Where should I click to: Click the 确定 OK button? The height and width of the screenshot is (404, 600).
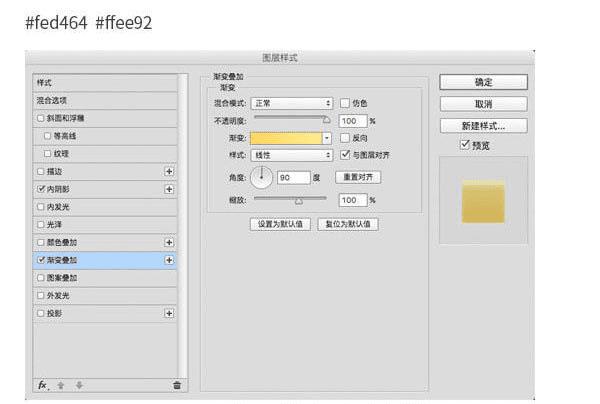(484, 82)
